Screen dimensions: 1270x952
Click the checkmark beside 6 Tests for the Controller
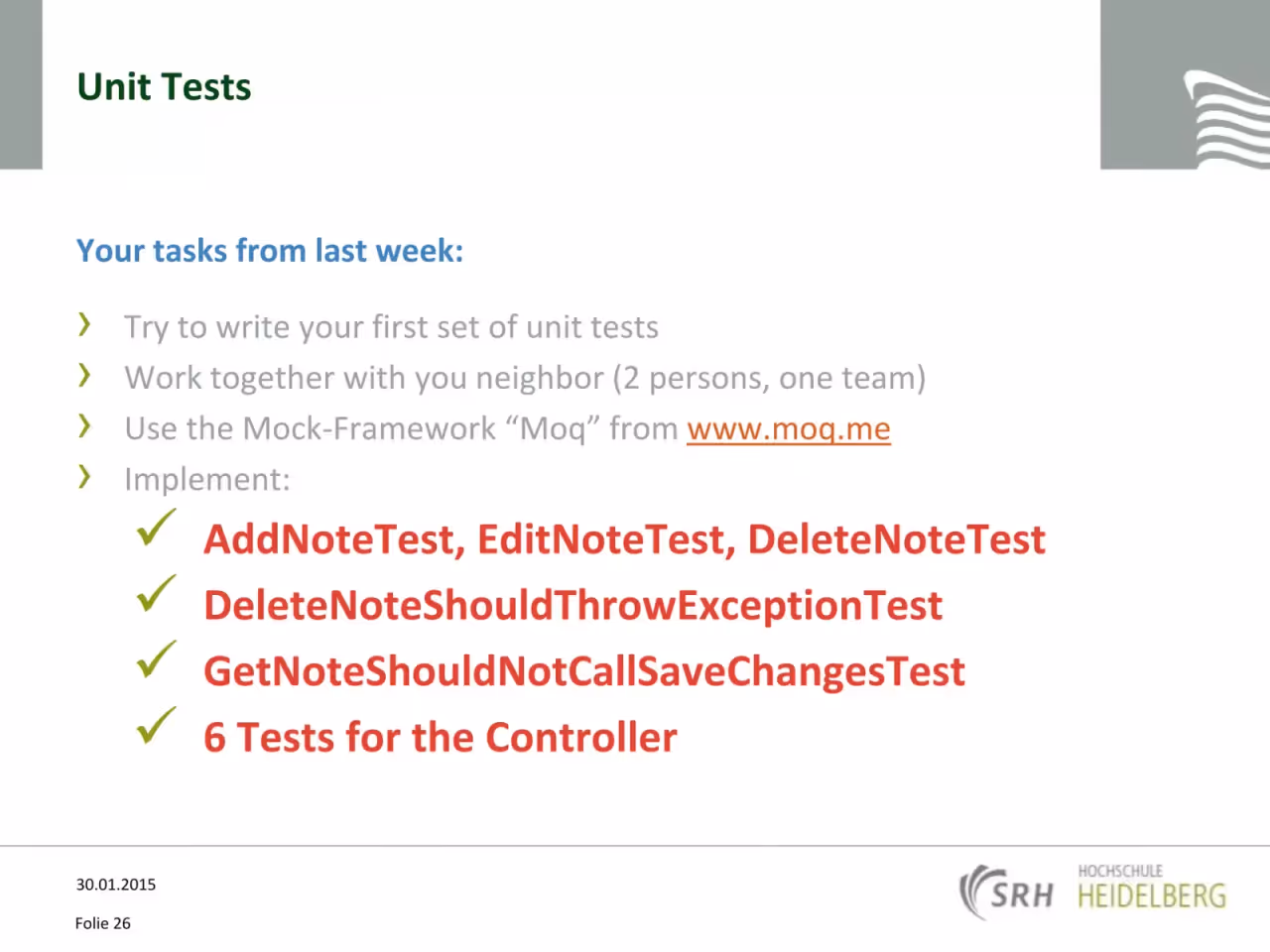tap(156, 725)
